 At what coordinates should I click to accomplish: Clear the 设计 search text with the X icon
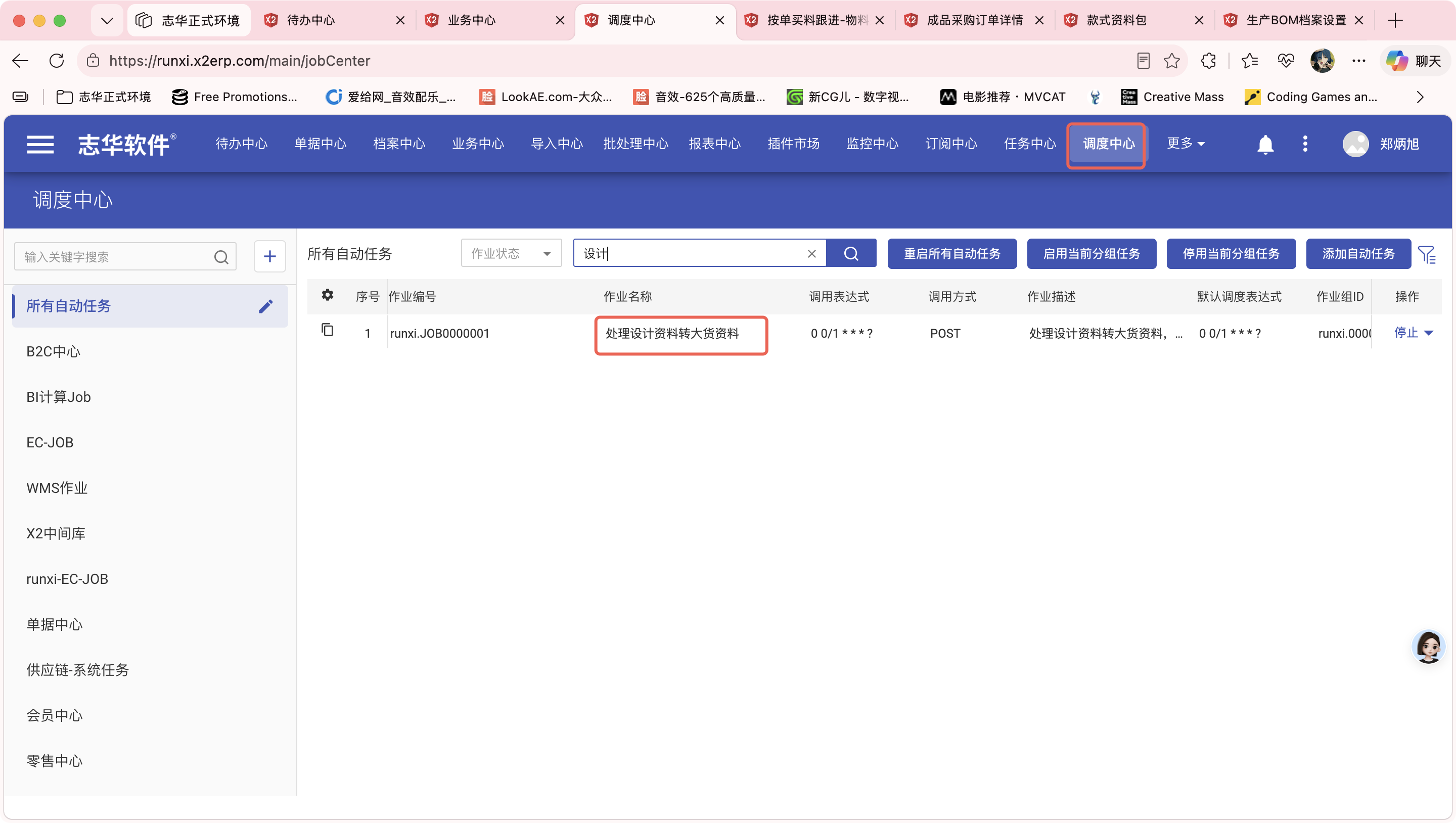[811, 254]
